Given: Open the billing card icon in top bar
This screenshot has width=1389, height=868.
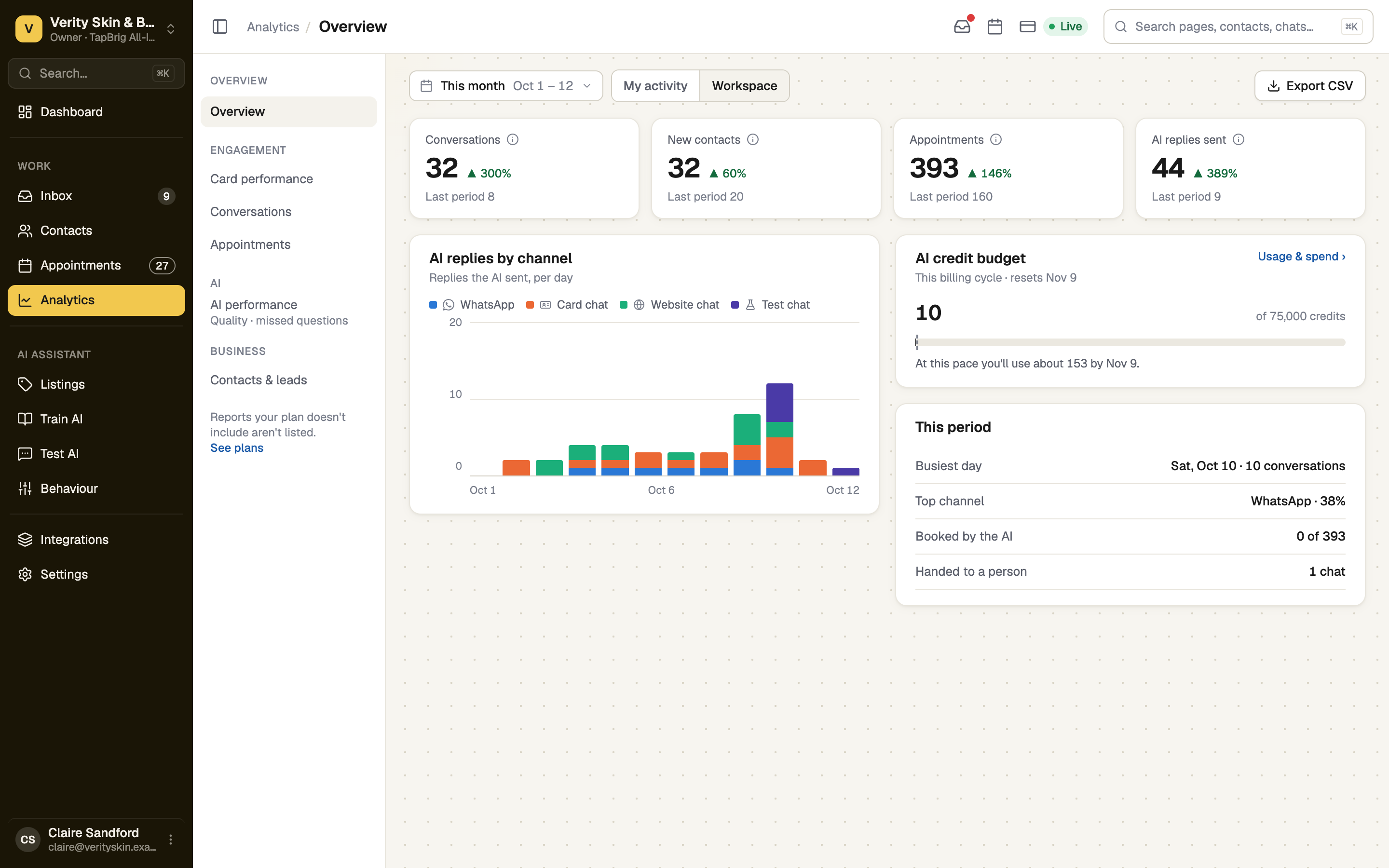Looking at the screenshot, I should coord(1027,27).
